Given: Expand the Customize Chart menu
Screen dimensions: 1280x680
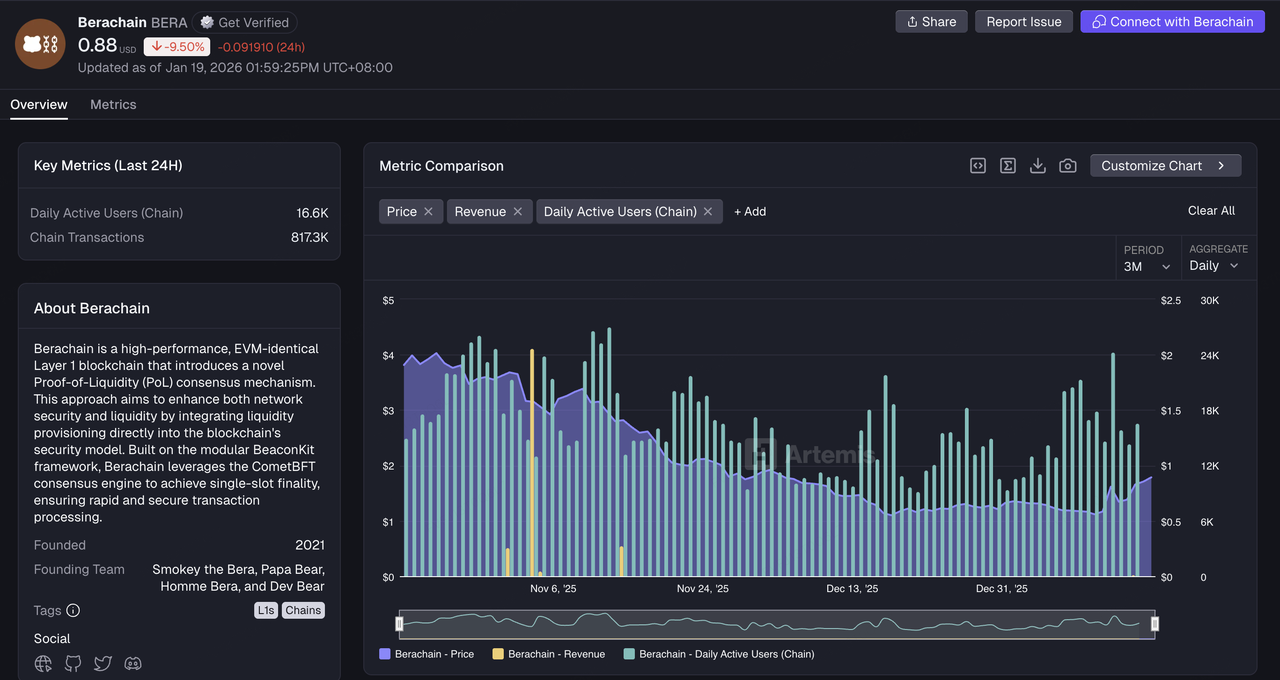Looking at the screenshot, I should coord(1165,166).
